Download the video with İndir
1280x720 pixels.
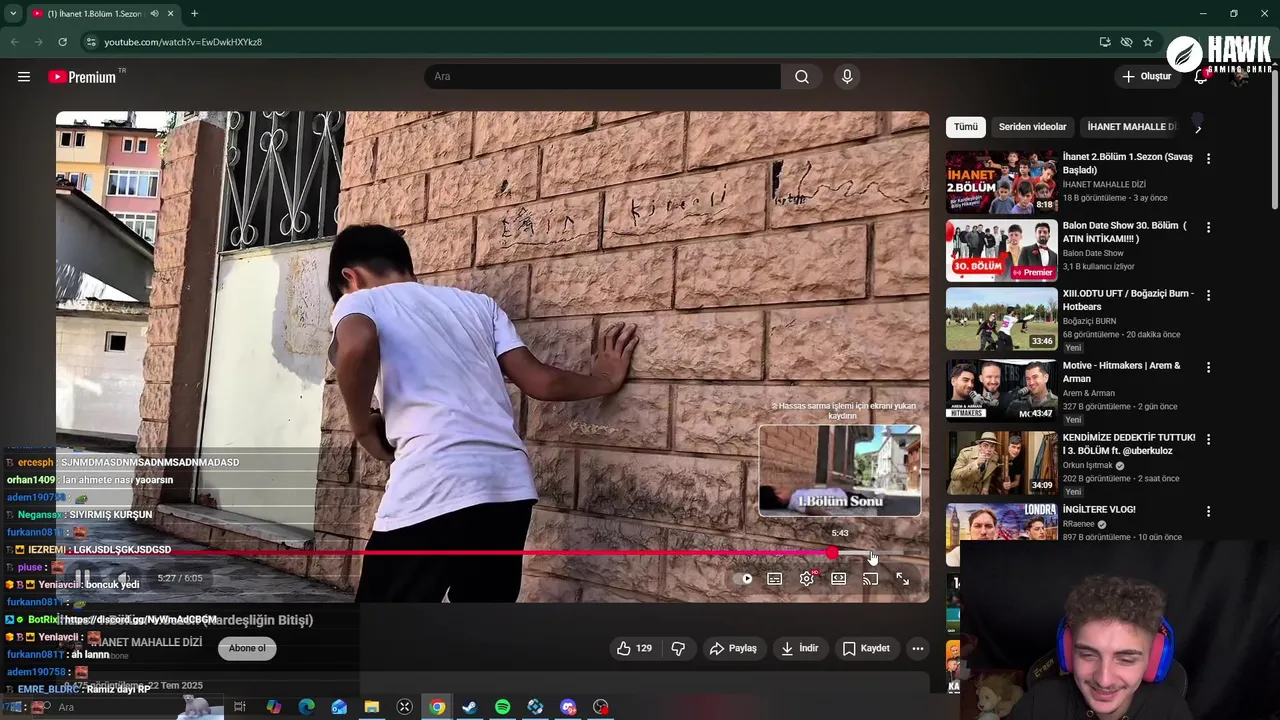coord(800,648)
